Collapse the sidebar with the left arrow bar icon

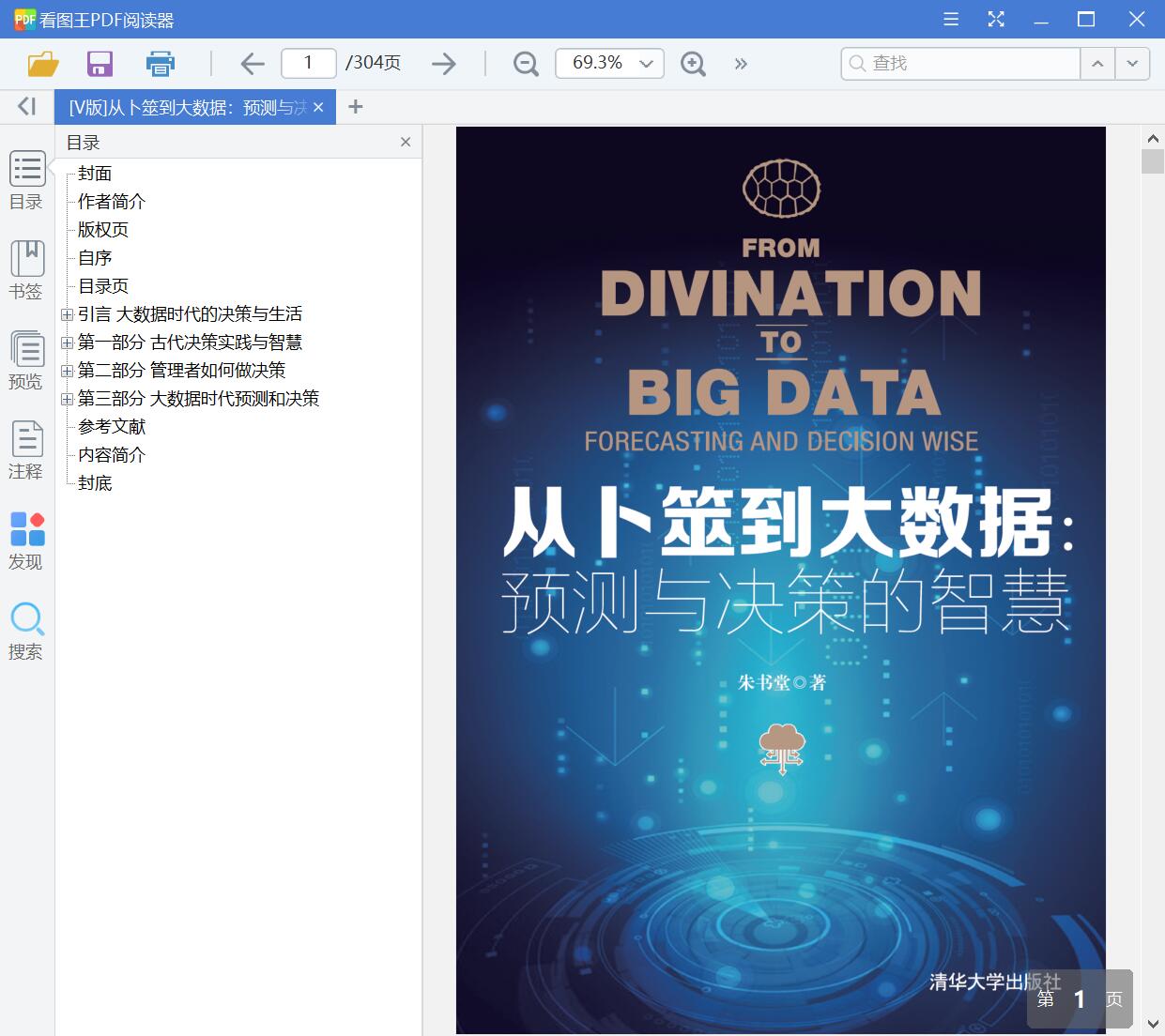pyautogui.click(x=26, y=107)
